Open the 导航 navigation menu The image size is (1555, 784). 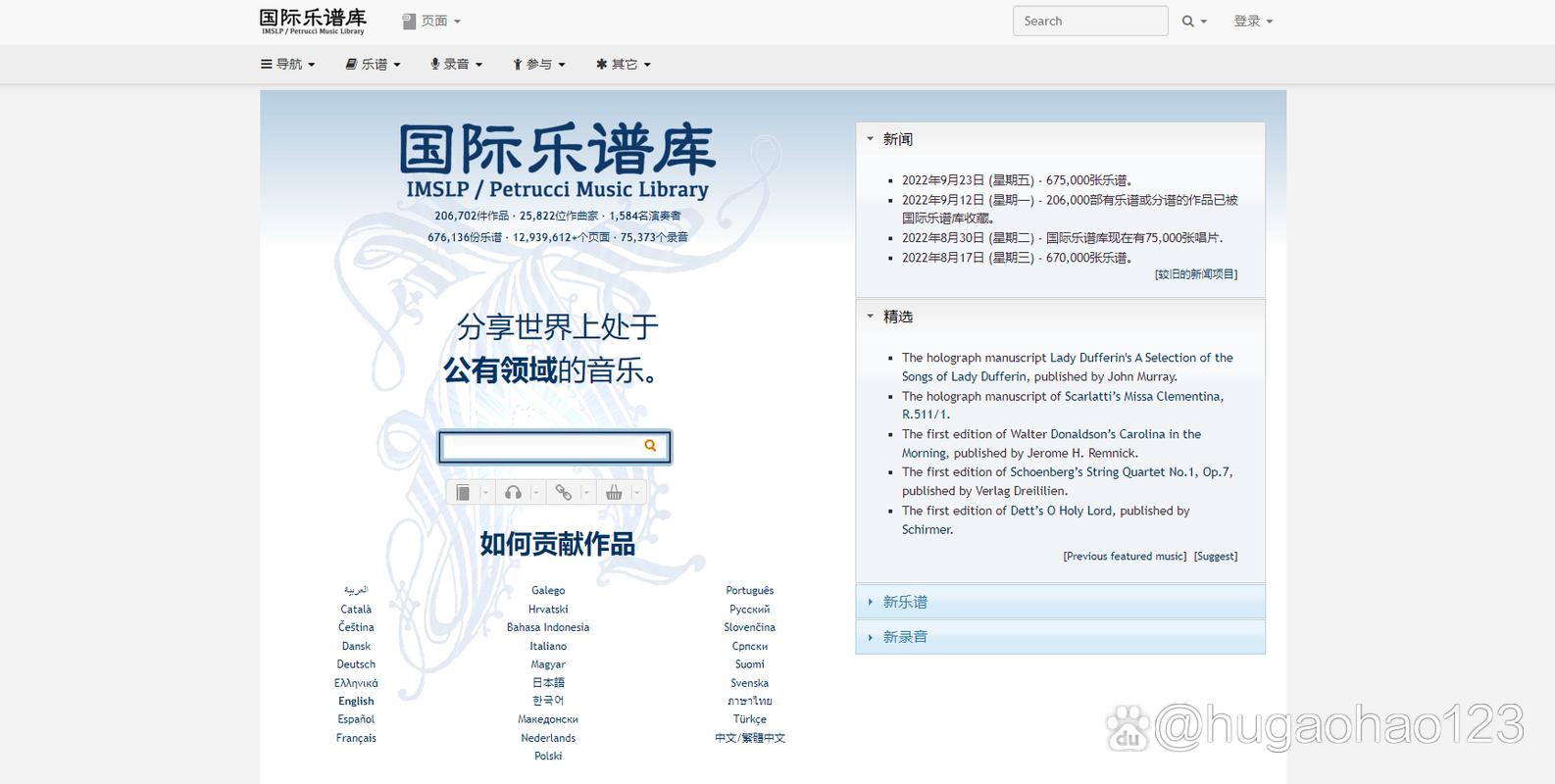point(288,64)
